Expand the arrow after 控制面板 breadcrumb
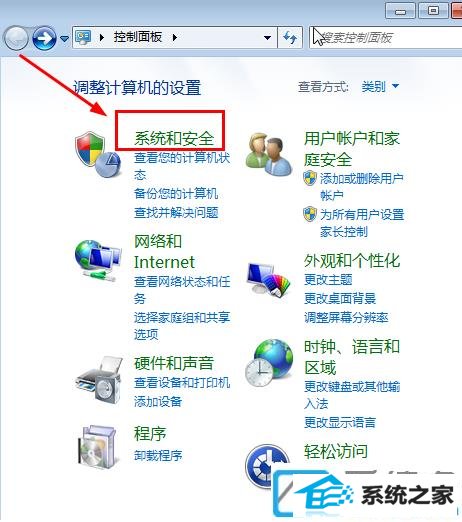 (x=175, y=37)
